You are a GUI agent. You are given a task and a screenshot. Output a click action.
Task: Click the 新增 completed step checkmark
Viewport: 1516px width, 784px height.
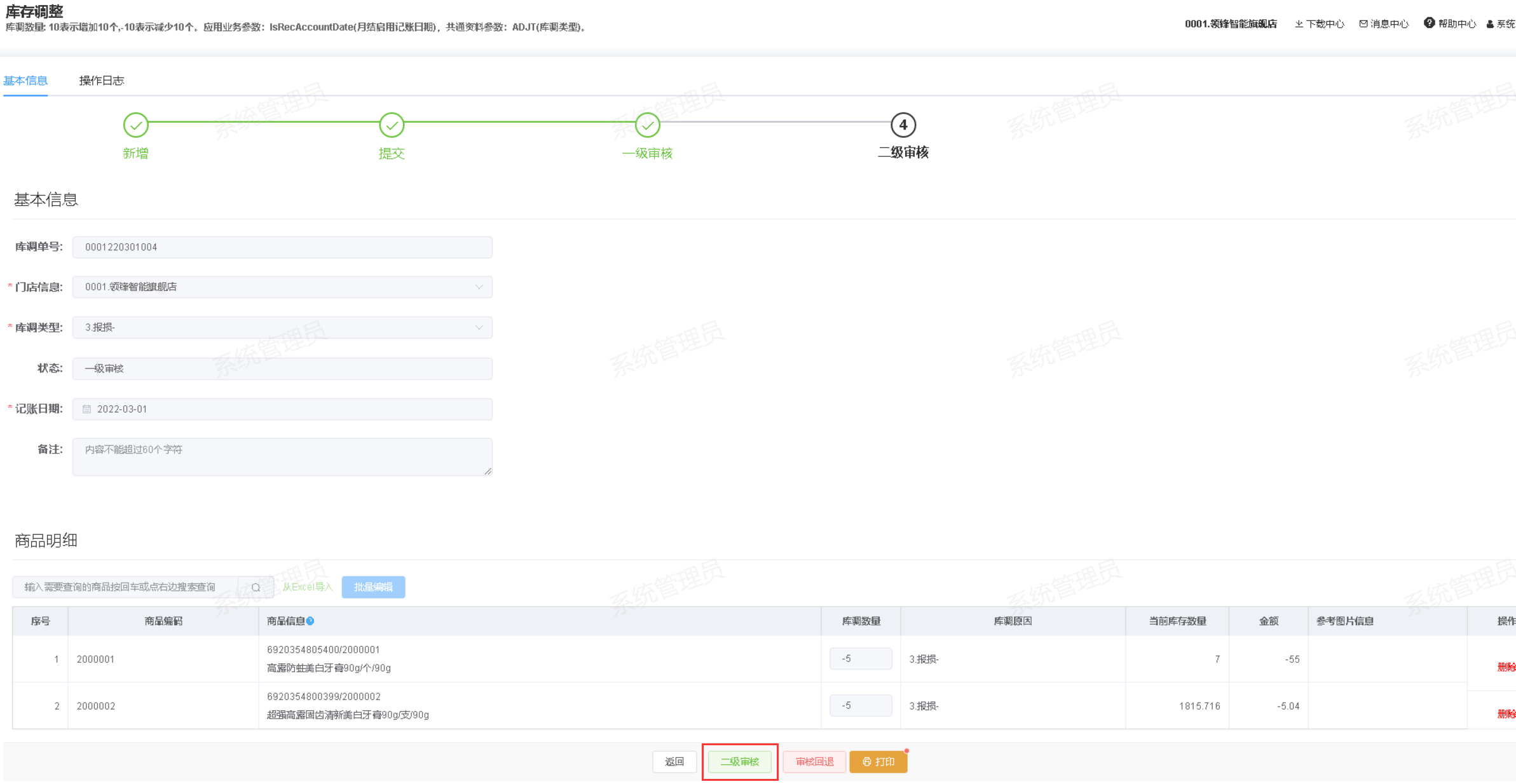[x=136, y=125]
